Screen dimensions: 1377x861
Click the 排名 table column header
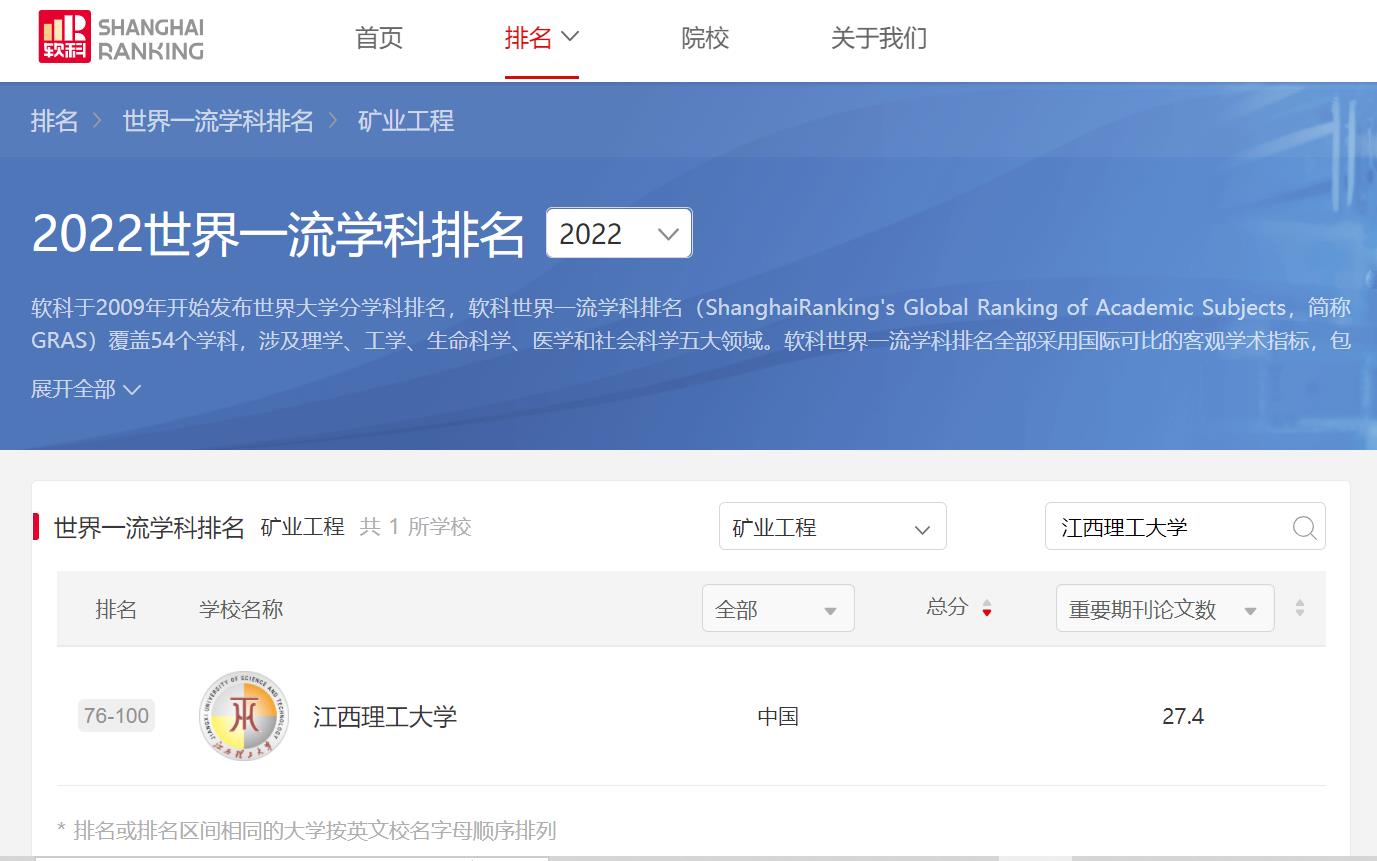click(116, 609)
